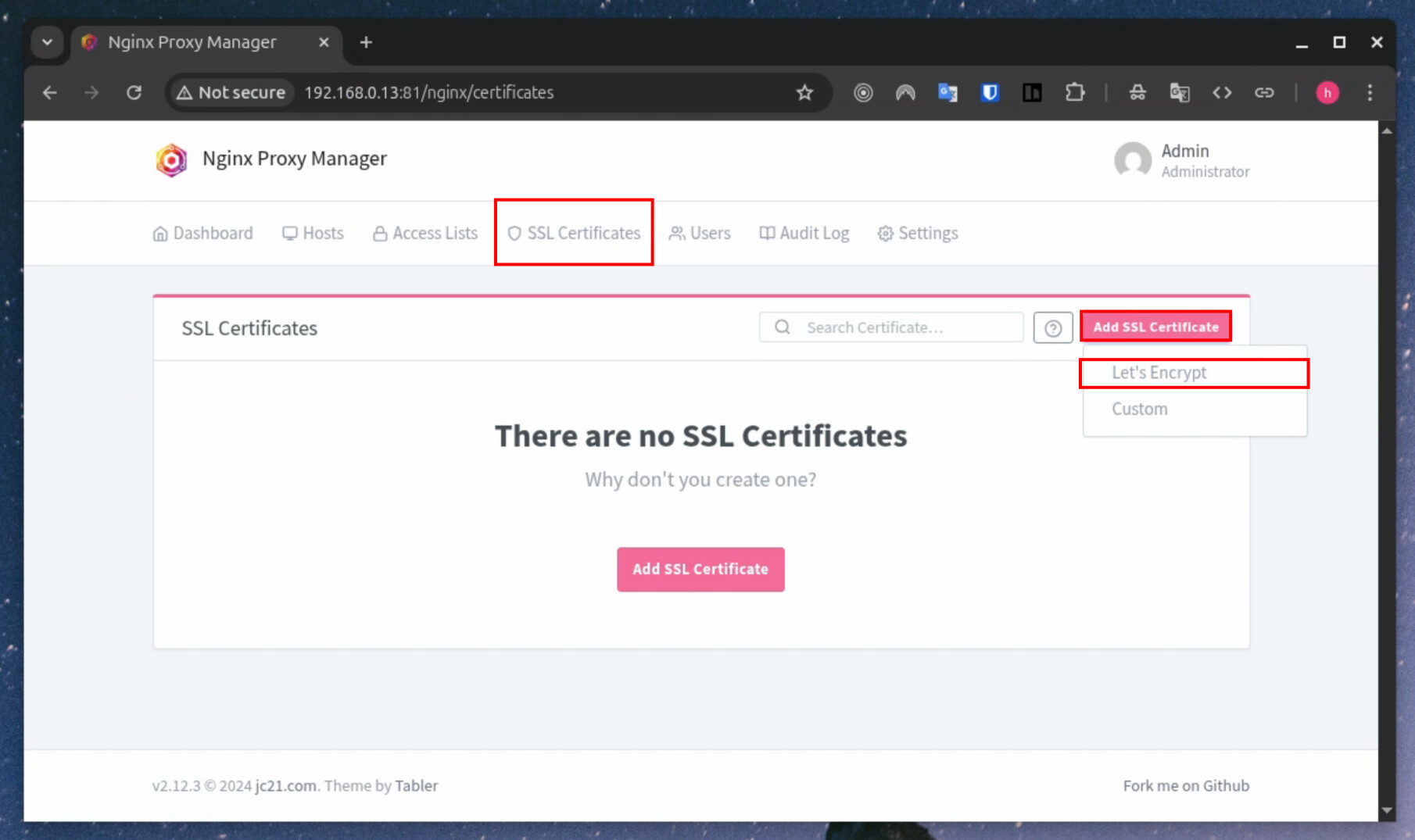Click the Nginx Proxy Manager logo icon
Image resolution: width=1415 pixels, height=840 pixels.
171,159
